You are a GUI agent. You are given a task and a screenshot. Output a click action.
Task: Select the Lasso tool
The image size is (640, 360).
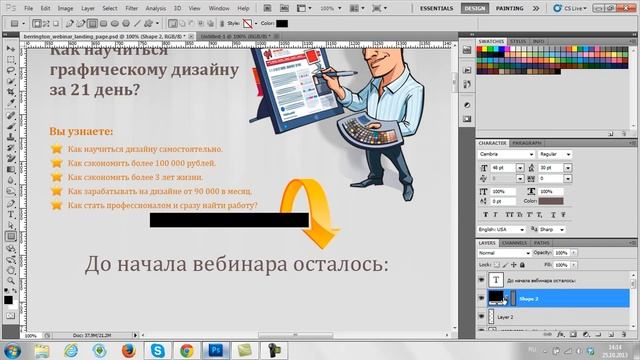coord(11,71)
